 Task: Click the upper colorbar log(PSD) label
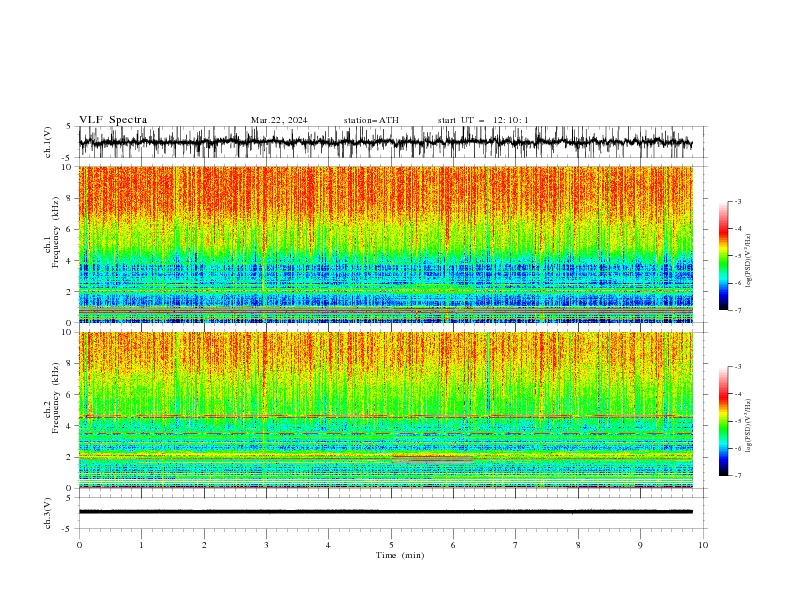pyautogui.click(x=749, y=261)
